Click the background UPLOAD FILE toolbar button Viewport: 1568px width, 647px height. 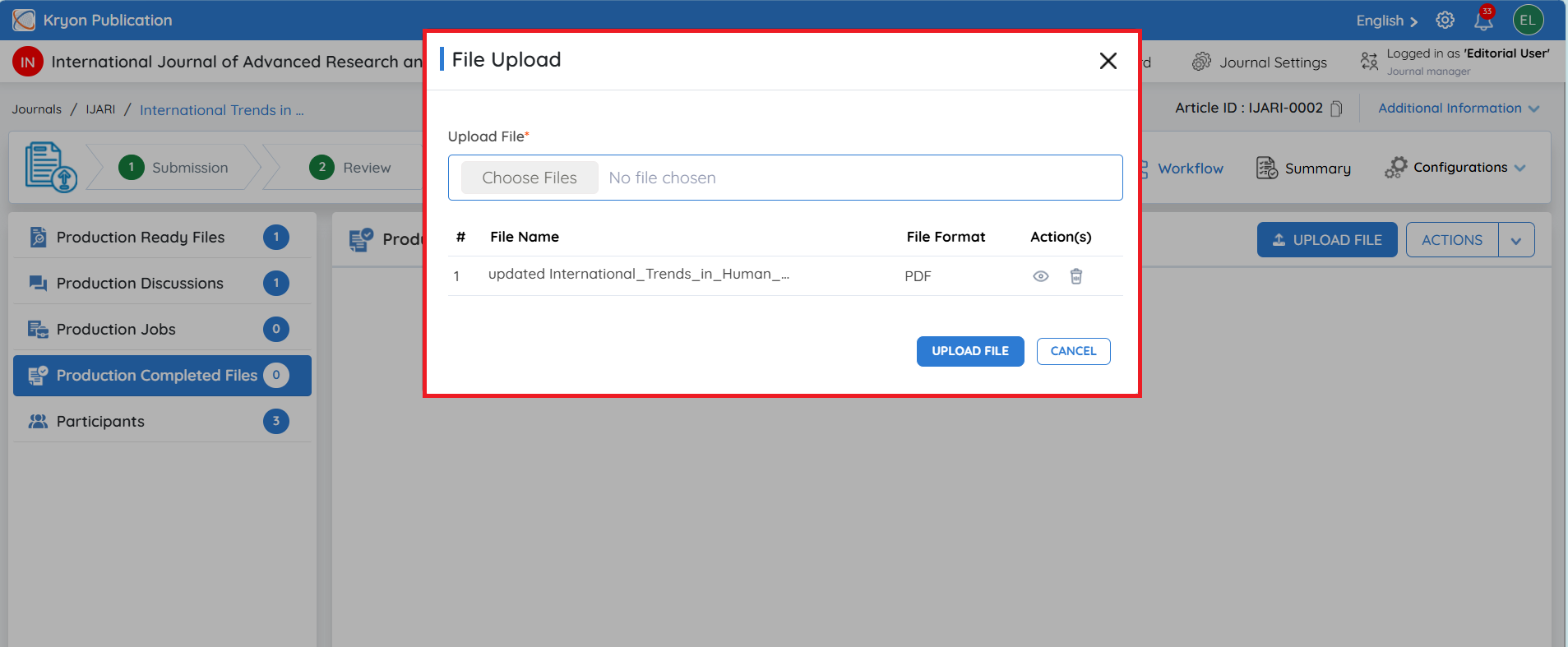[x=1326, y=240]
